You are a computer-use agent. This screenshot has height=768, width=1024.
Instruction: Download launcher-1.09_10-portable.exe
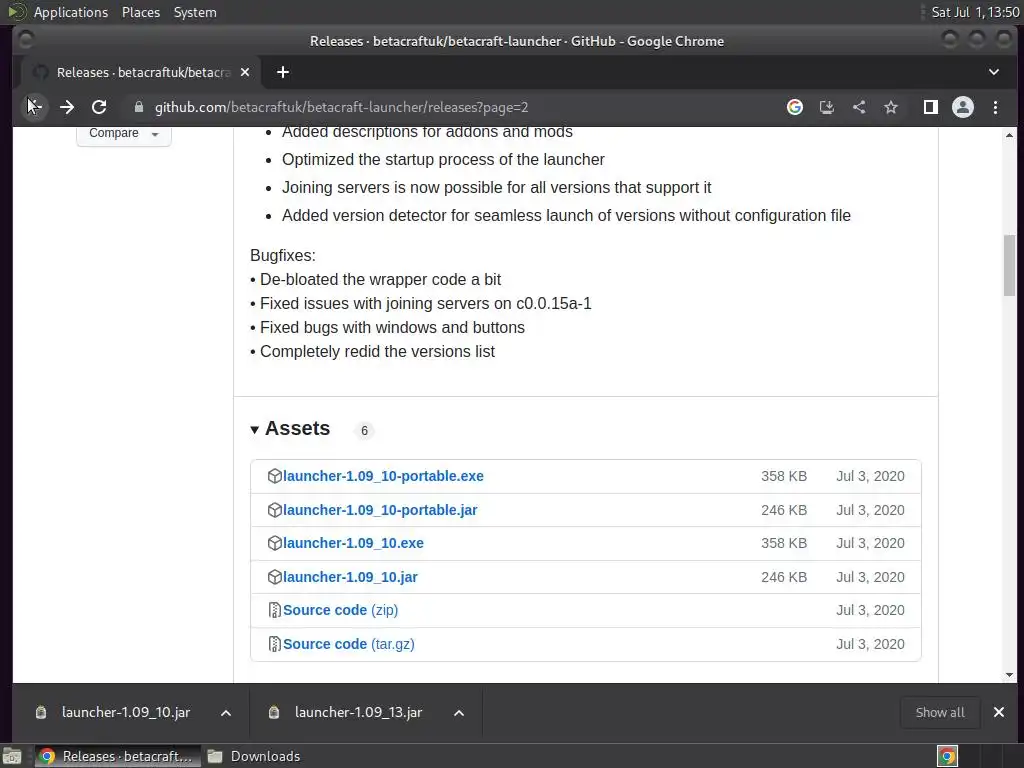pos(383,476)
